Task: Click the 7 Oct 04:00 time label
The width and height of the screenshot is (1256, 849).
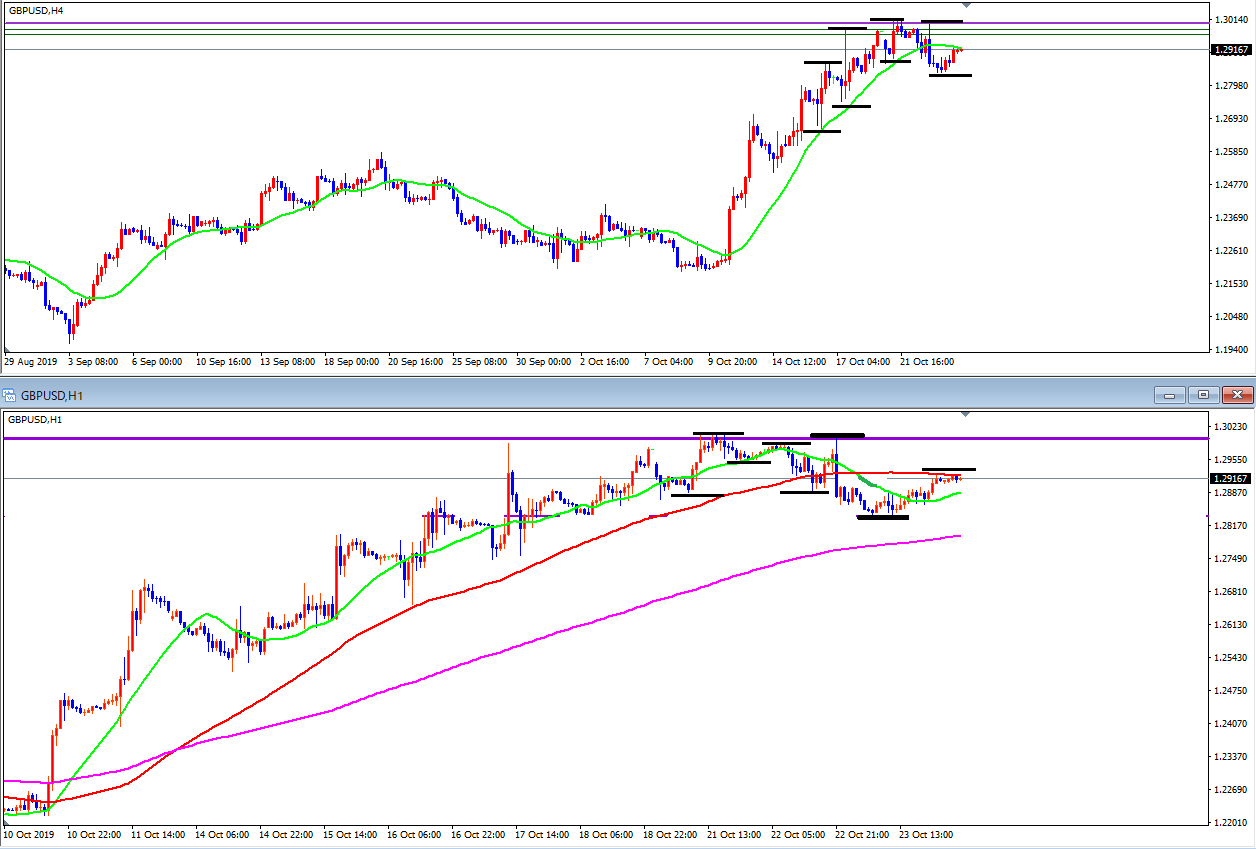Action: (x=669, y=362)
